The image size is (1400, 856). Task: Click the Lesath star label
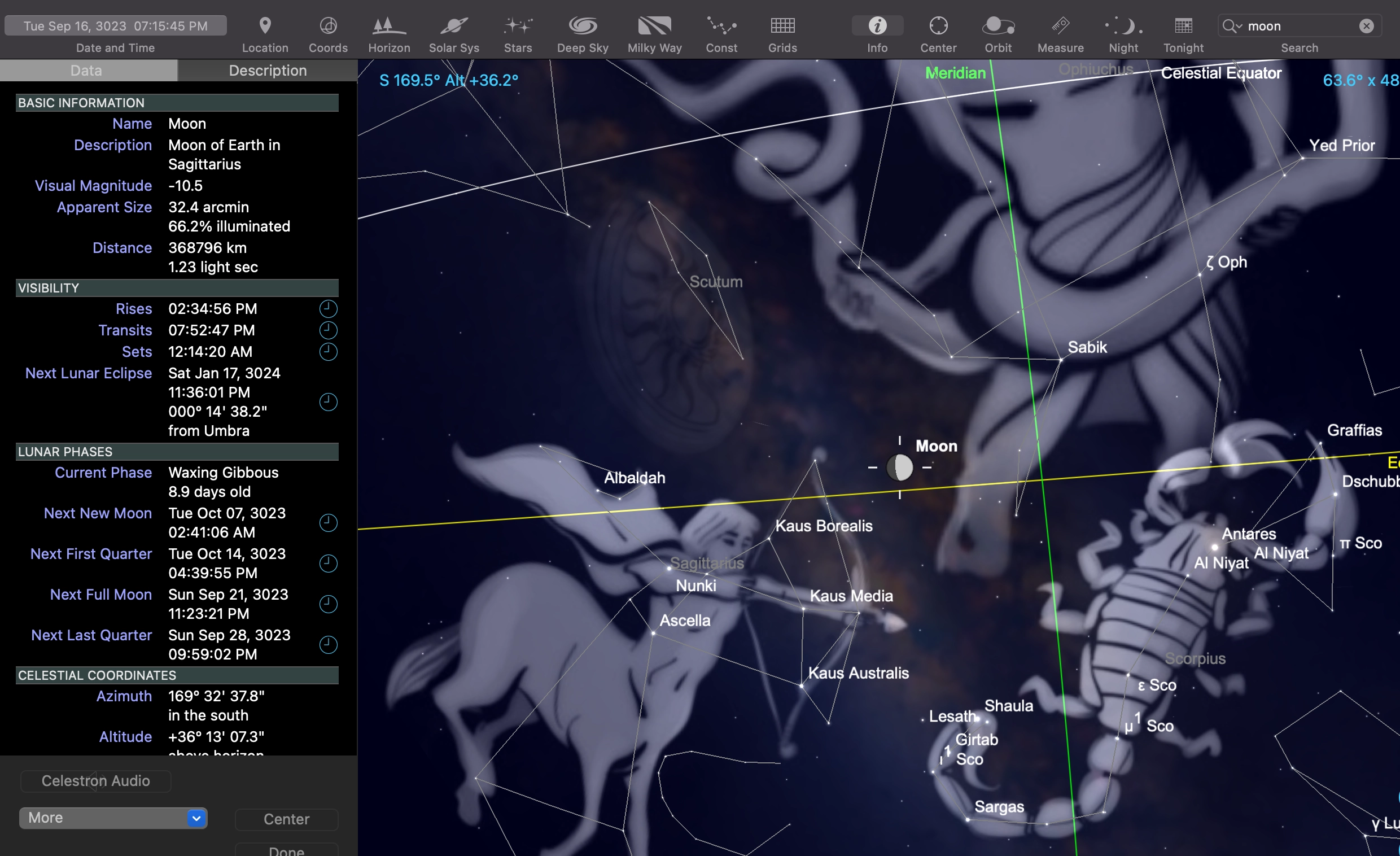tap(952, 716)
